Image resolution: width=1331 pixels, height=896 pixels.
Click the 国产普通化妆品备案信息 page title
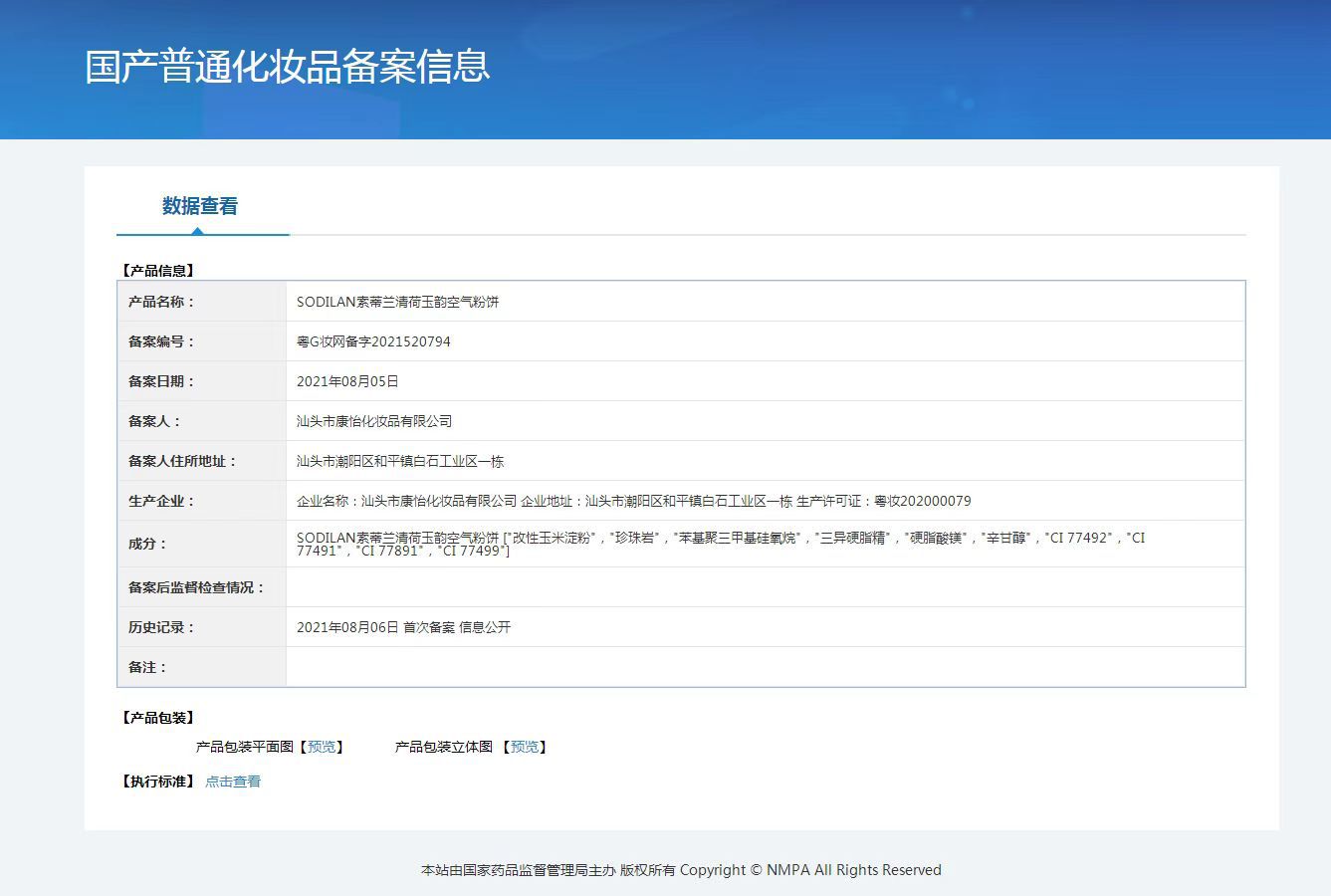pyautogui.click(x=288, y=66)
